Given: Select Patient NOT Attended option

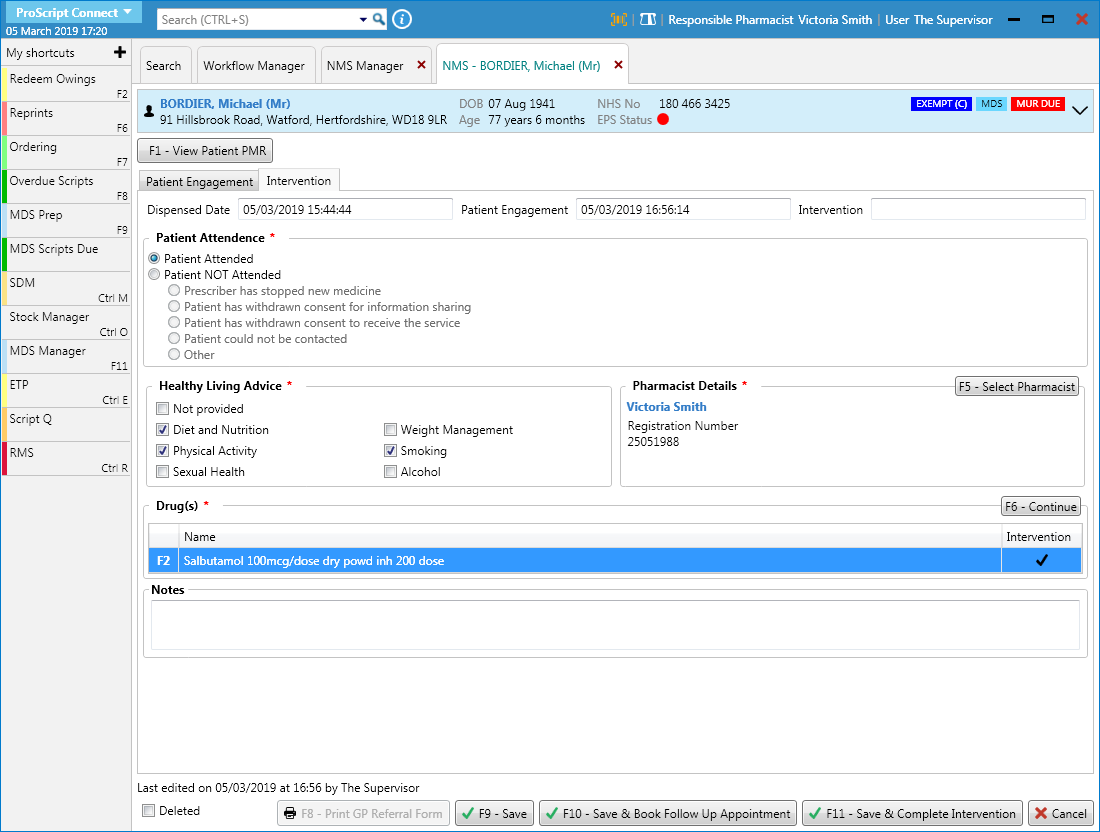Looking at the screenshot, I should (x=154, y=274).
